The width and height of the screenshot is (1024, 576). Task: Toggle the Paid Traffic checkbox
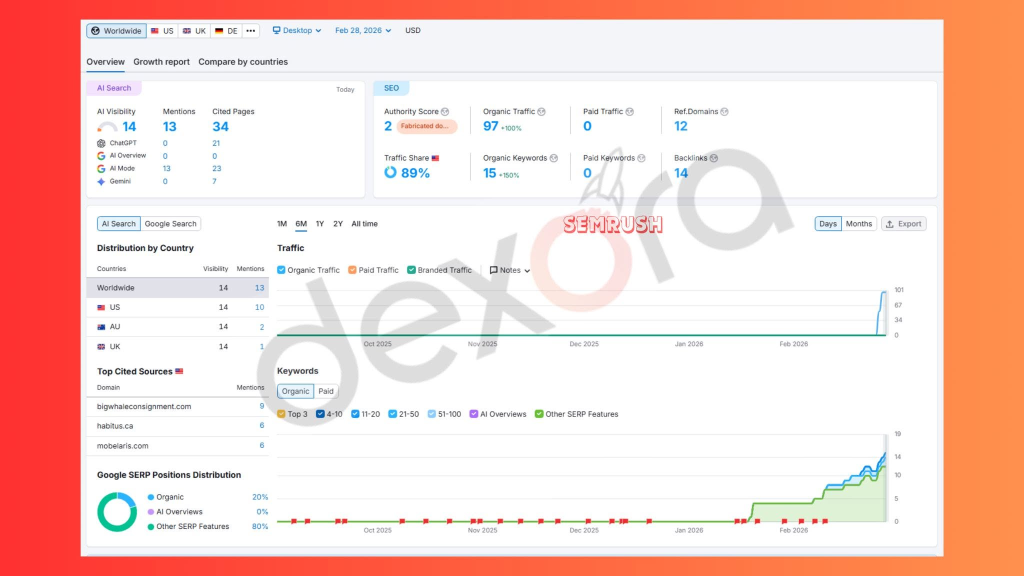pyautogui.click(x=353, y=270)
